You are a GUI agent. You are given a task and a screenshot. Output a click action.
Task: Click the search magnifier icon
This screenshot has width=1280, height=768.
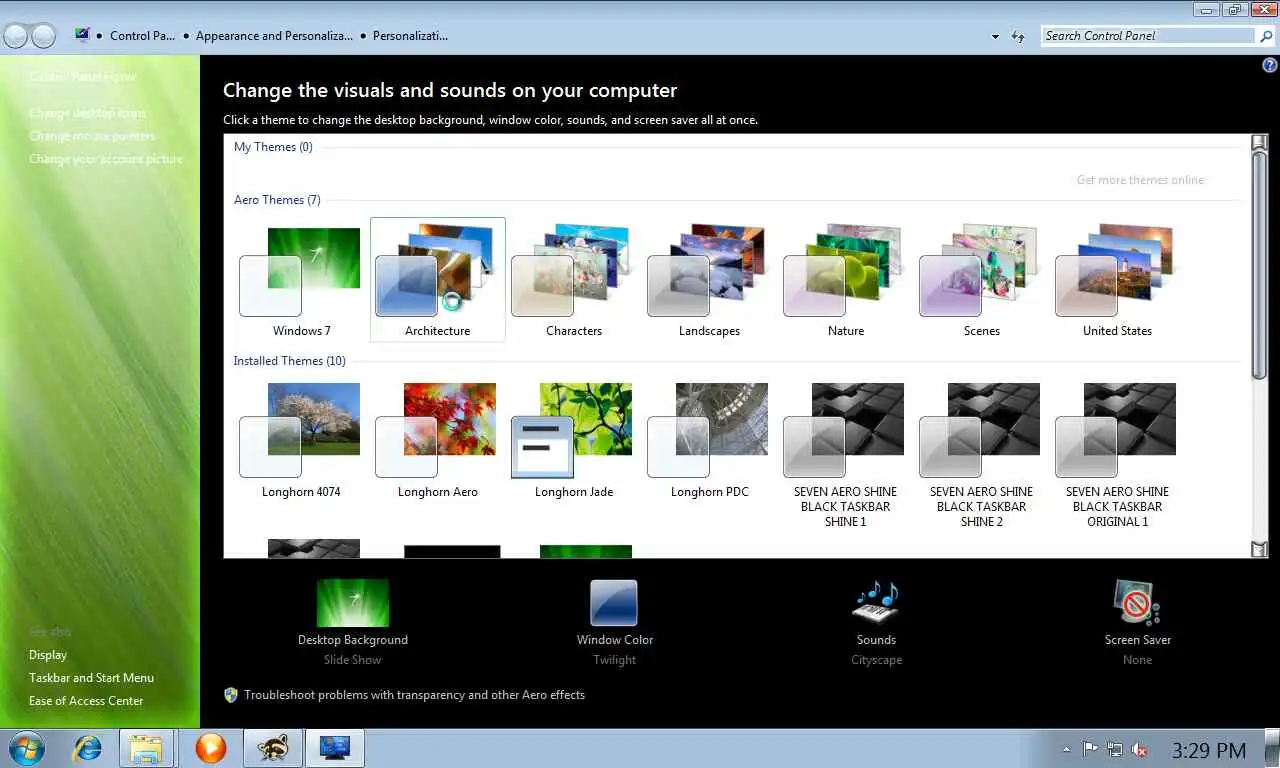point(1266,36)
